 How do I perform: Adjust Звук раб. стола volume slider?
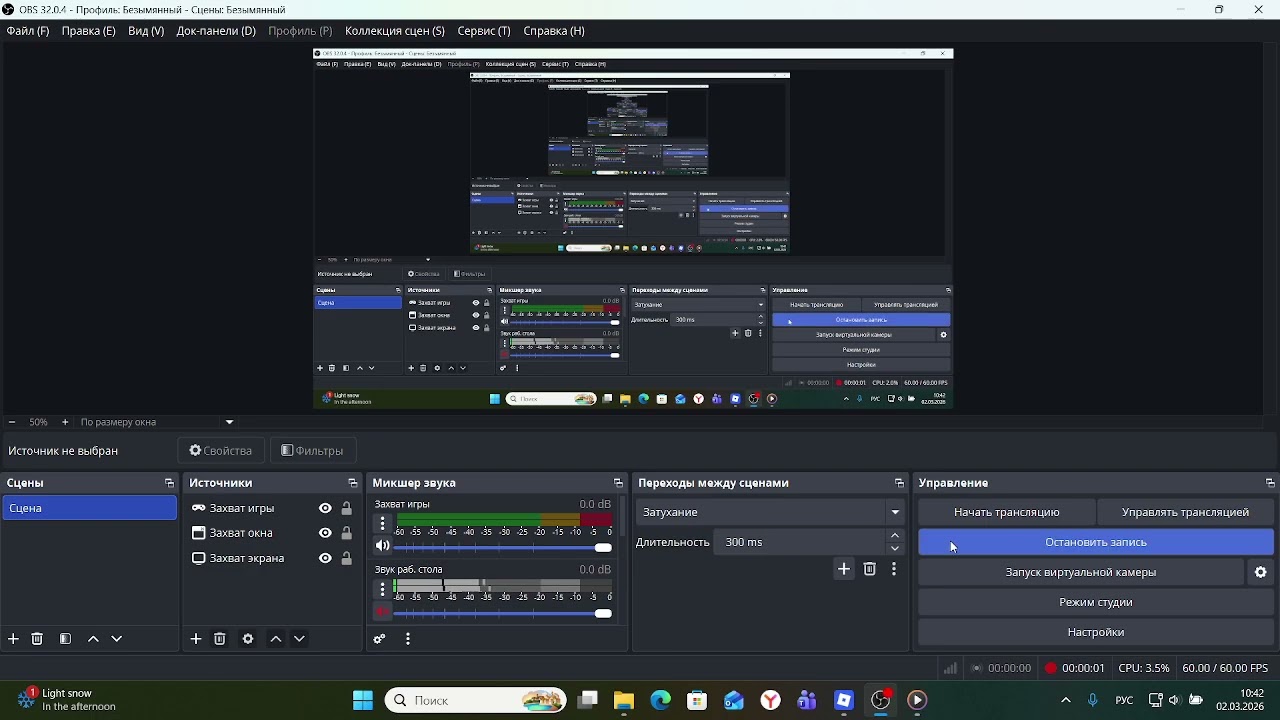pyautogui.click(x=503, y=613)
